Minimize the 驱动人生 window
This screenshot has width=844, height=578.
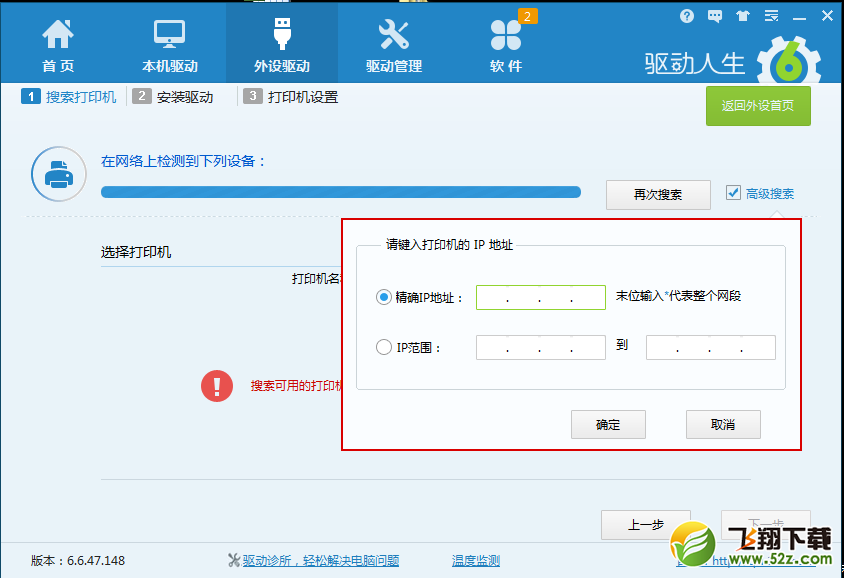pos(799,18)
